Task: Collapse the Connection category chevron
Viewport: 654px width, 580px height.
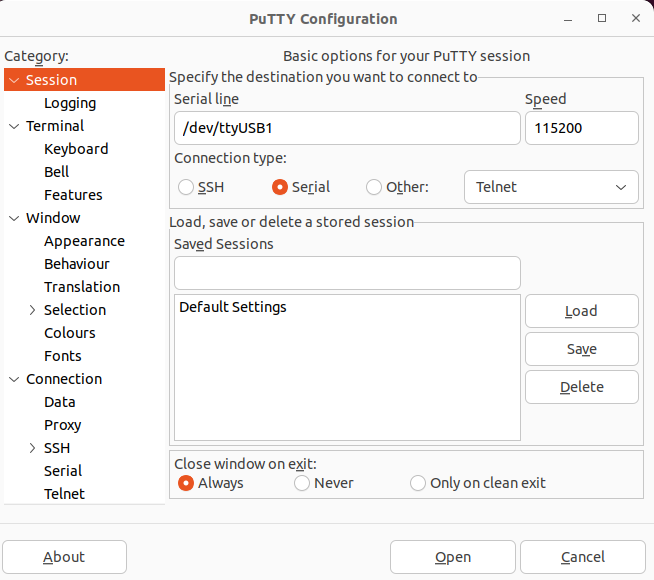Action: pos(14,379)
